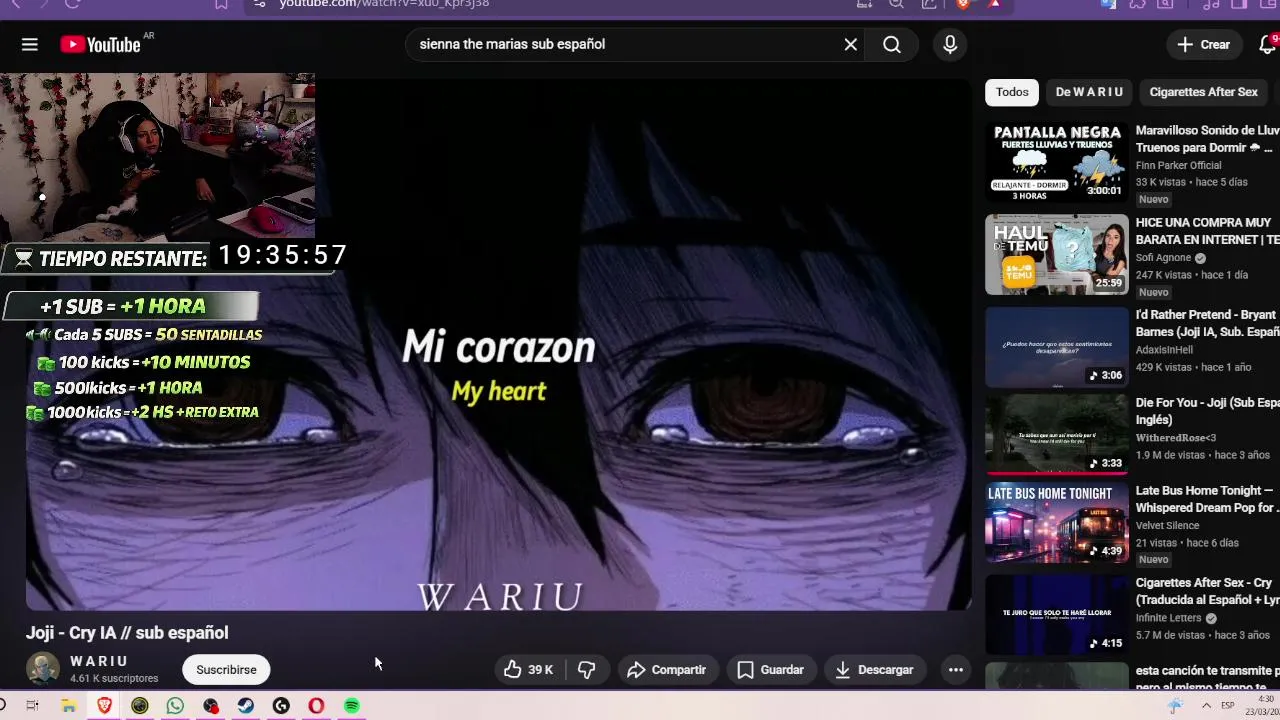The width and height of the screenshot is (1280, 720).
Task: Open File Explorer from the taskbar
Action: pyautogui.click(x=68, y=706)
